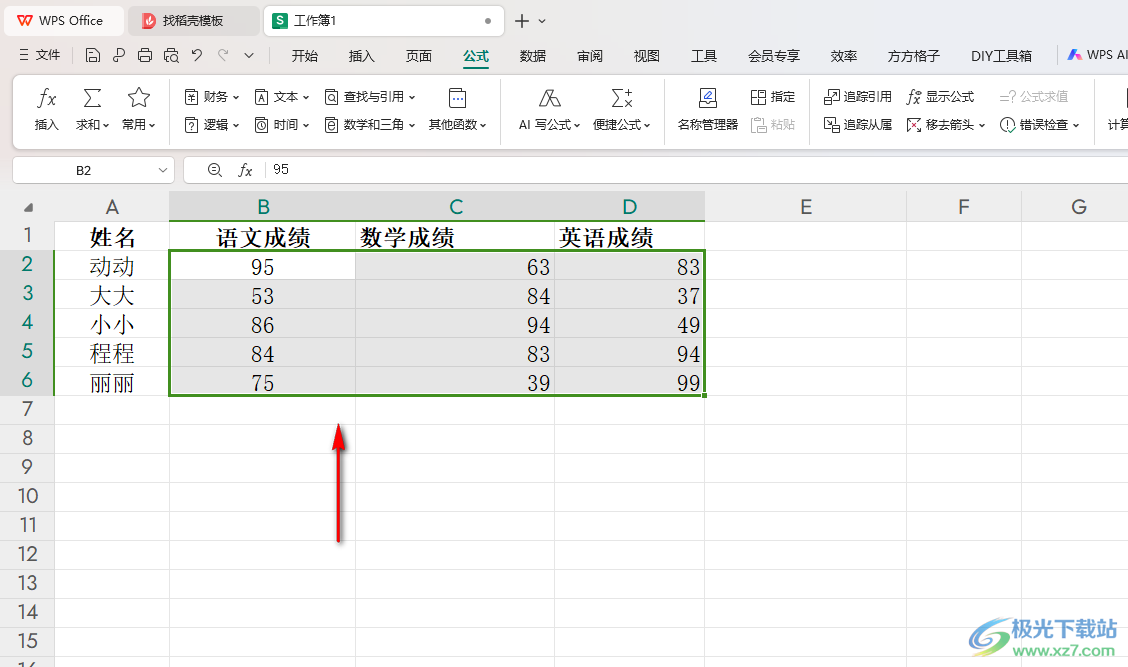Click the export/share icon in quick toolbar
1128x667 pixels.
pyautogui.click(x=119, y=55)
